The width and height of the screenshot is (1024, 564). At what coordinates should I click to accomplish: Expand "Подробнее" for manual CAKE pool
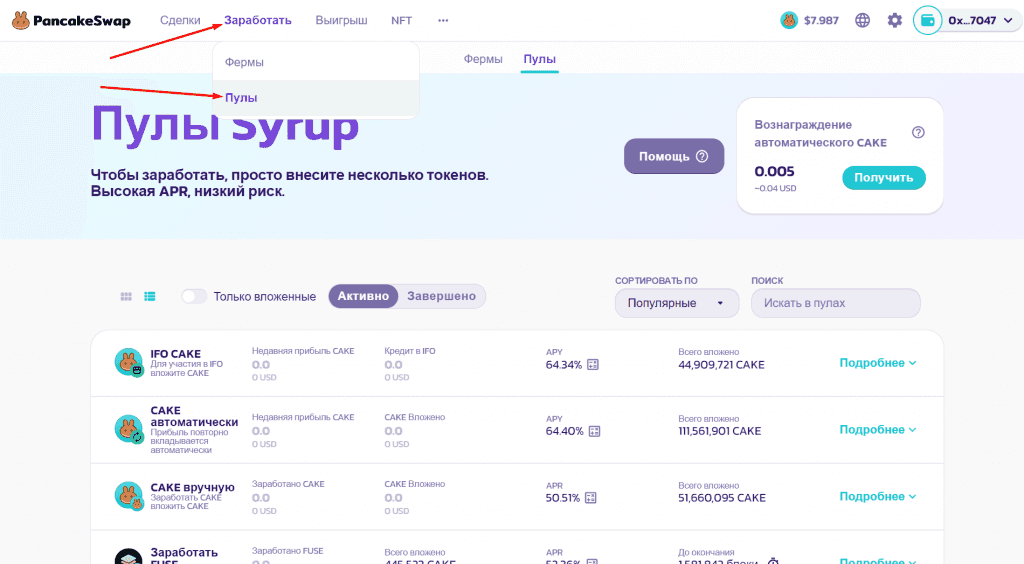[878, 496]
